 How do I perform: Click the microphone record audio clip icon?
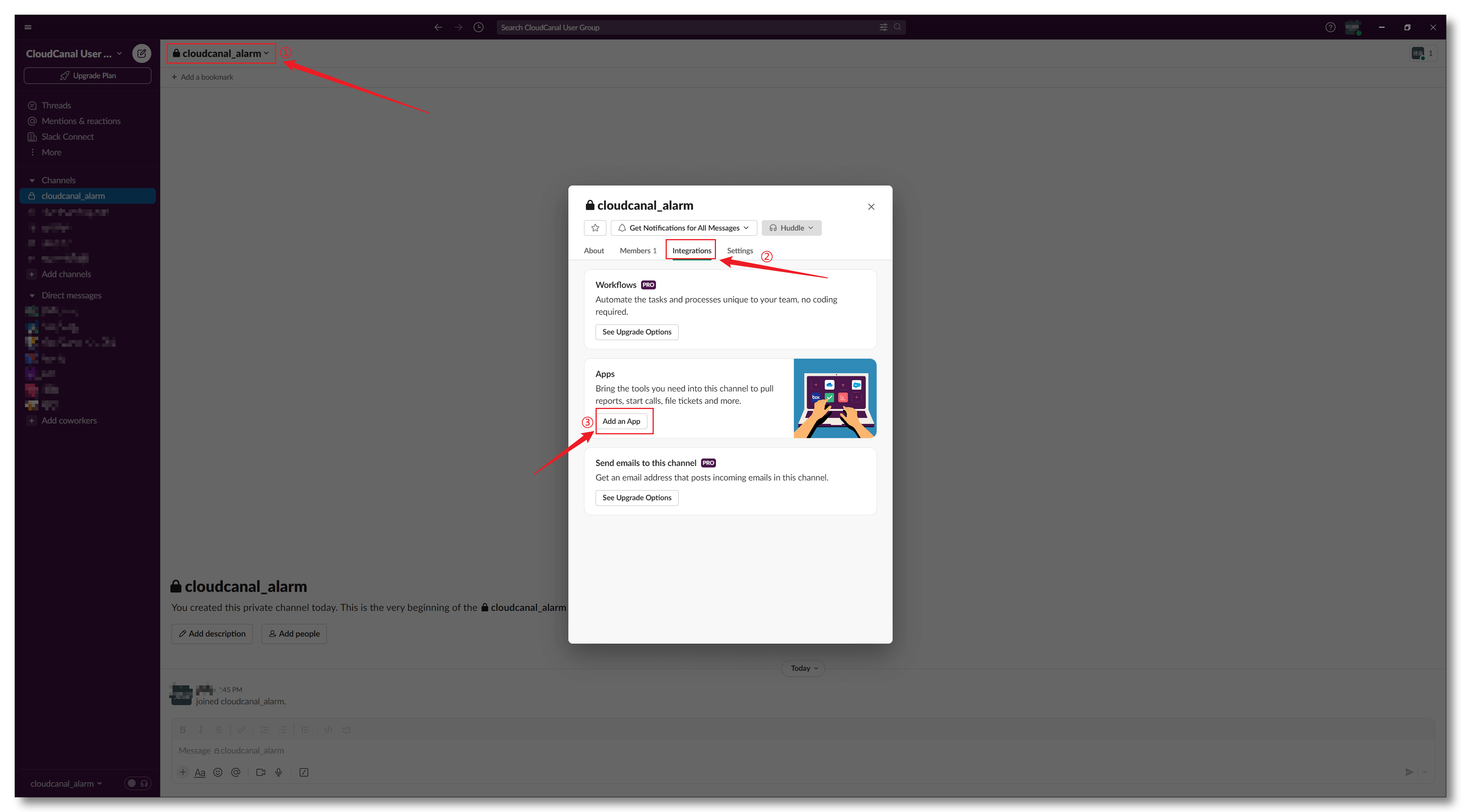(x=278, y=773)
